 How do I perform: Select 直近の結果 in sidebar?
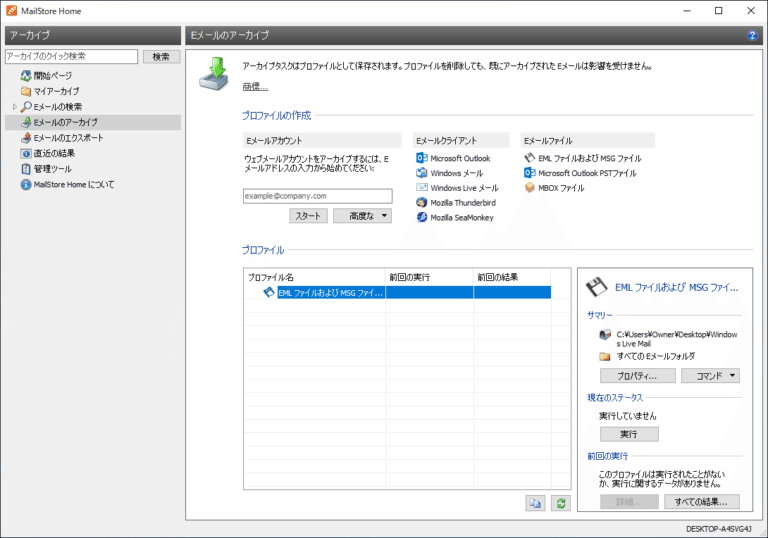click(x=54, y=153)
